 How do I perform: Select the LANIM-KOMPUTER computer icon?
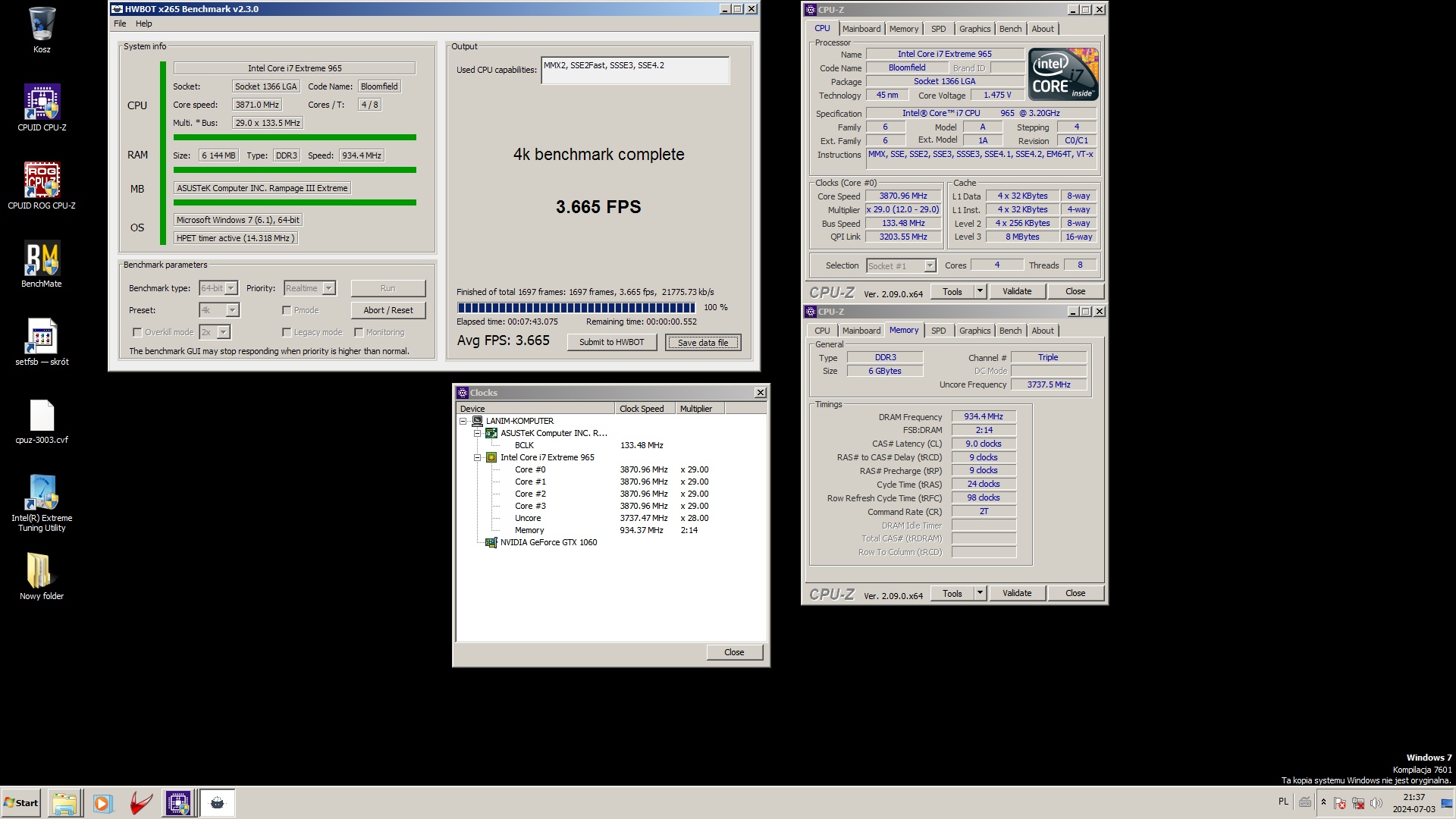(x=477, y=421)
